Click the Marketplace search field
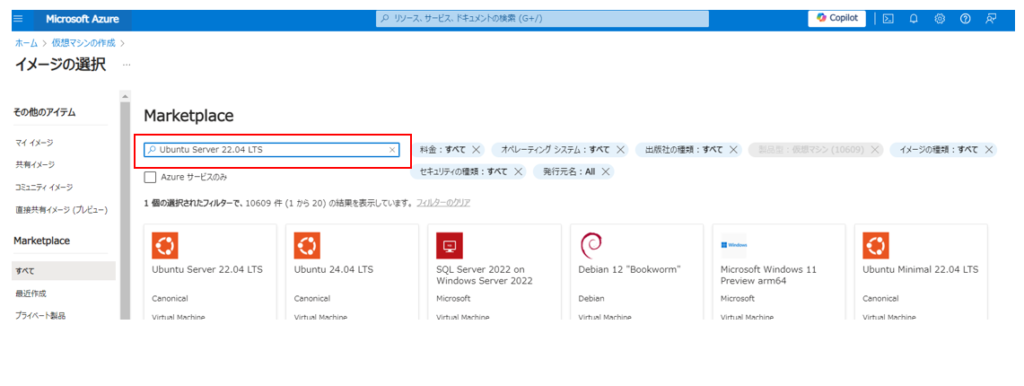Image resolution: width=1024 pixels, height=386 pixels. [272, 150]
